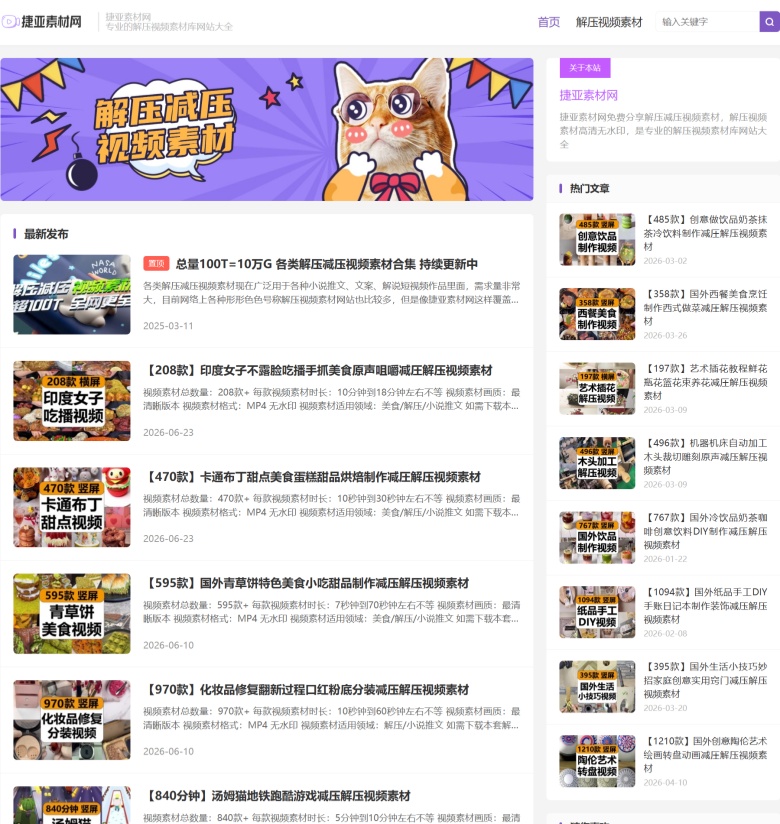Open article 【208款】印度女子不露脸吃播
The image size is (780, 824).
[318, 370]
